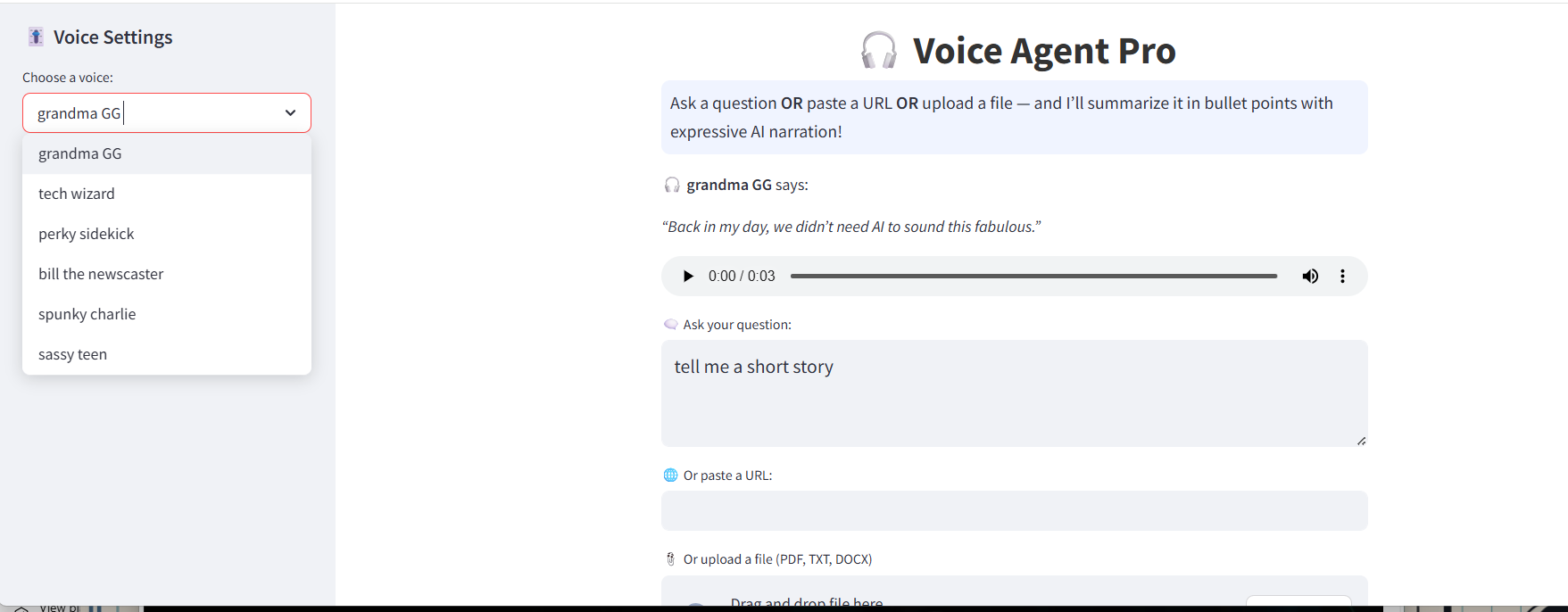Click the speaker icon next to Voice Settings heading

(35, 36)
